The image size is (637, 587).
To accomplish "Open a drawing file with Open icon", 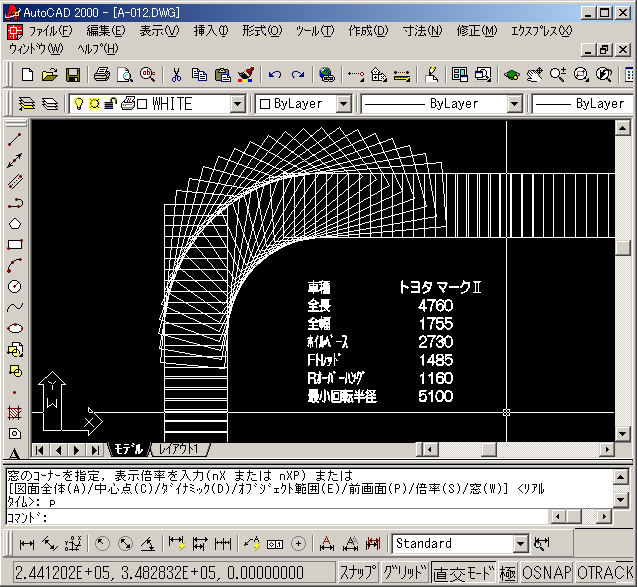I will coord(50,75).
